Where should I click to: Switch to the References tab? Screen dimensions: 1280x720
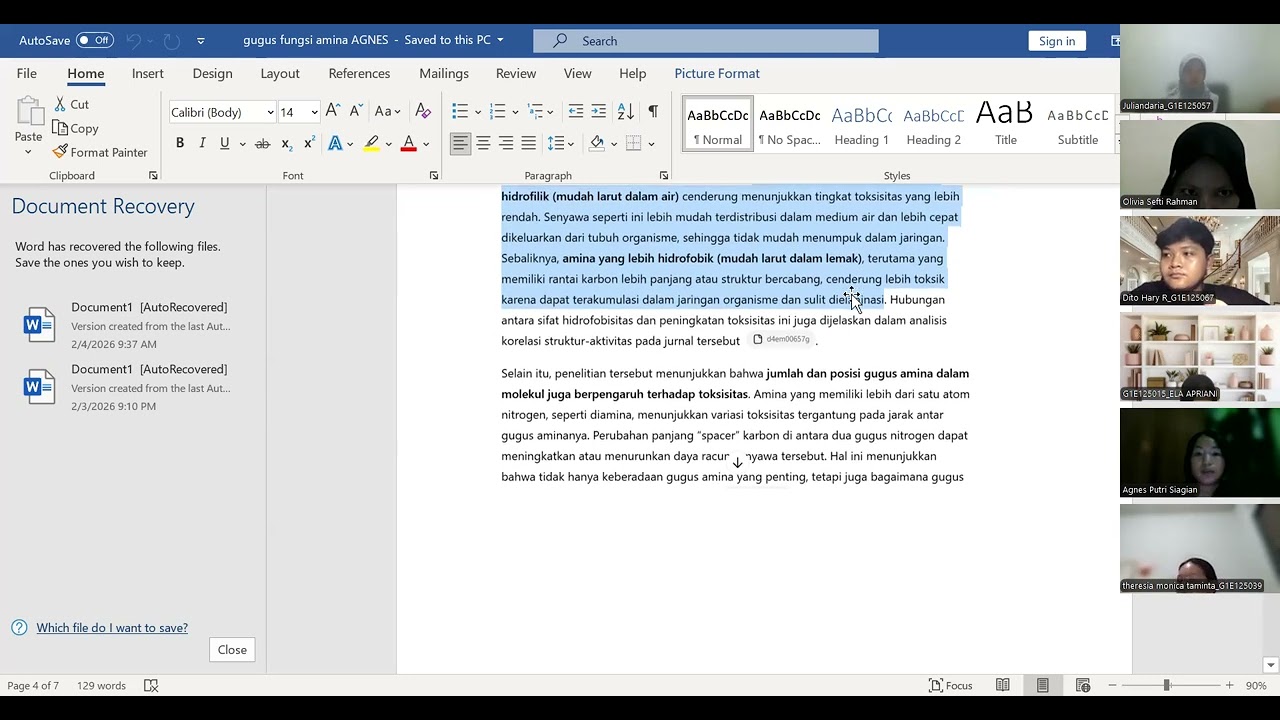point(359,73)
